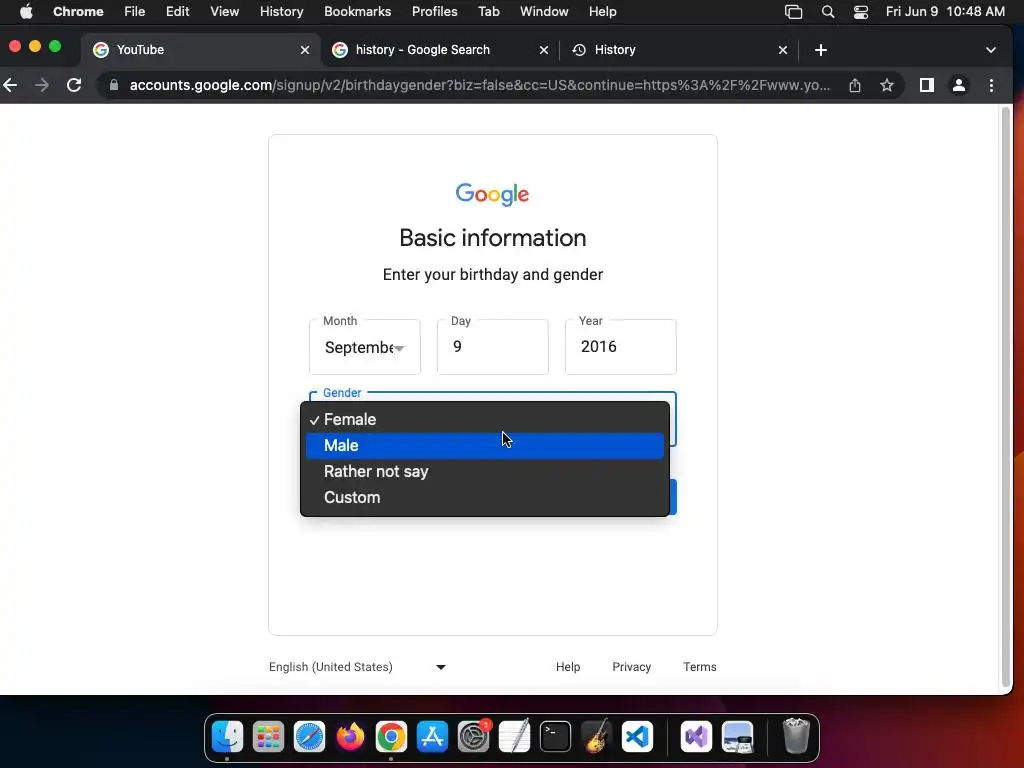The image size is (1024, 768).
Task: Open Finder from the Dock
Action: (x=227, y=737)
